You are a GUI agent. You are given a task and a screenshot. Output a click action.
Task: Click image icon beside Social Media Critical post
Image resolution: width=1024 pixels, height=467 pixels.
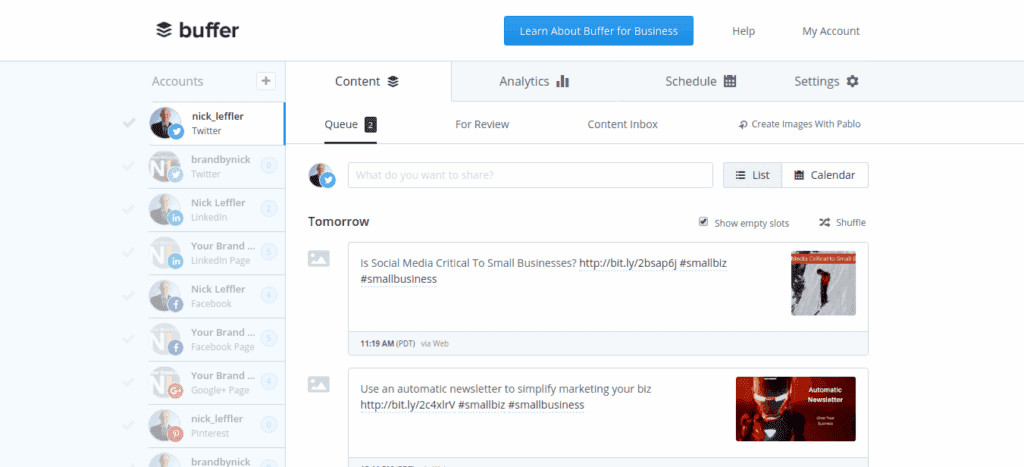(x=319, y=259)
